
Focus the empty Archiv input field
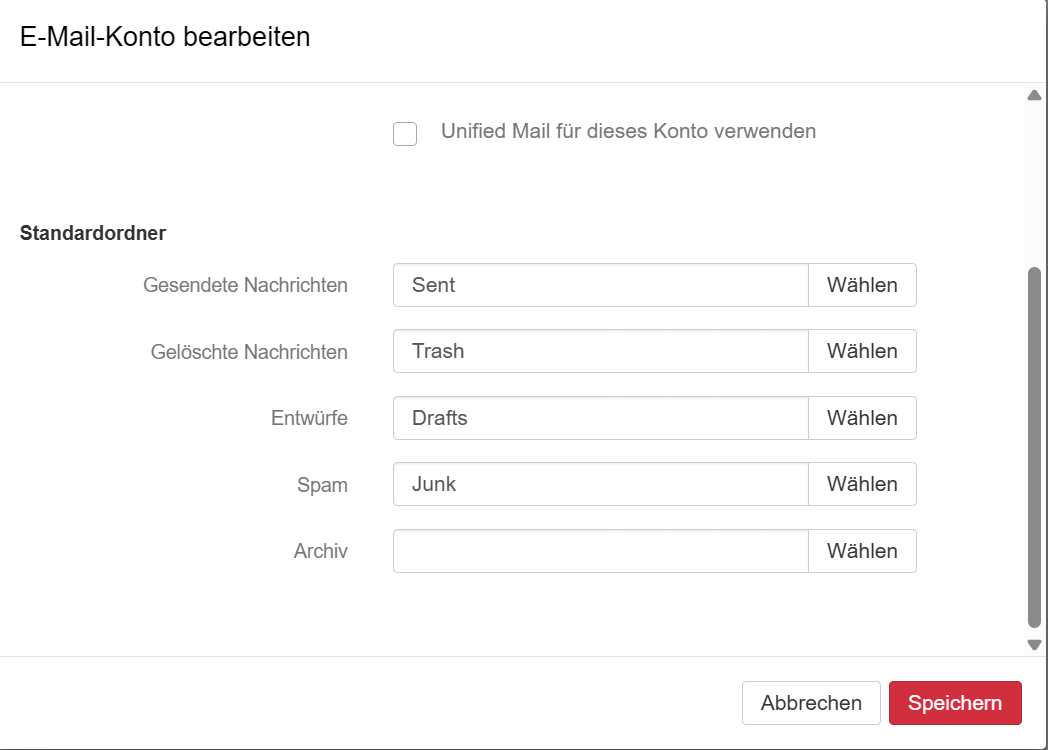(600, 551)
